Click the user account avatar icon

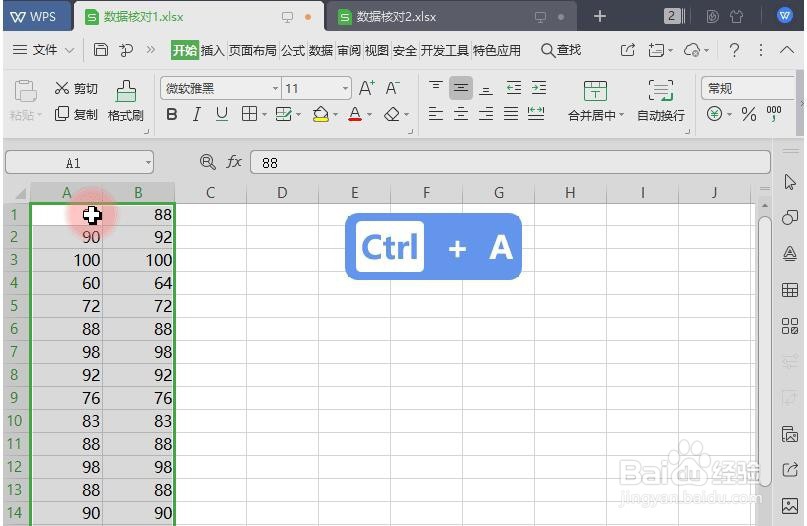tap(785, 16)
